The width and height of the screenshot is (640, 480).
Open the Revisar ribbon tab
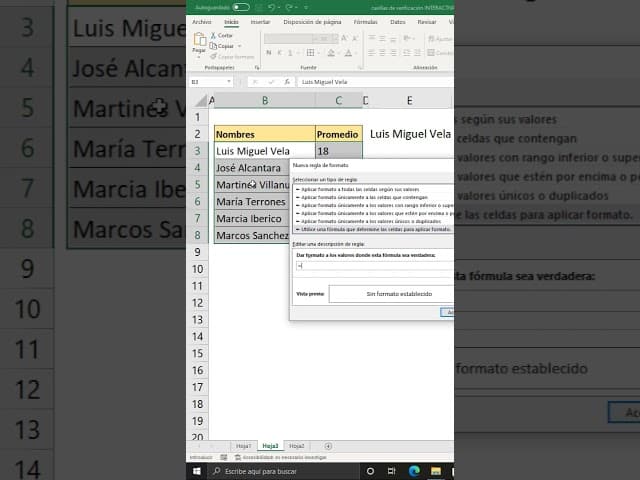point(427,22)
